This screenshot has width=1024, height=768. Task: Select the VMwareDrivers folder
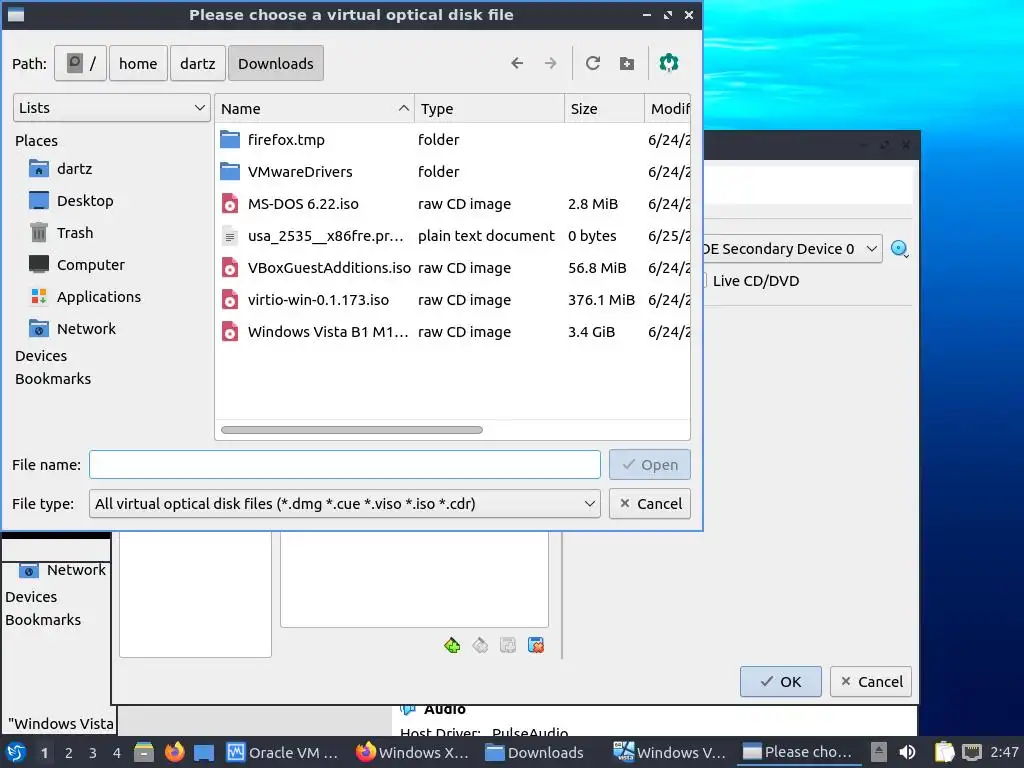452,172
